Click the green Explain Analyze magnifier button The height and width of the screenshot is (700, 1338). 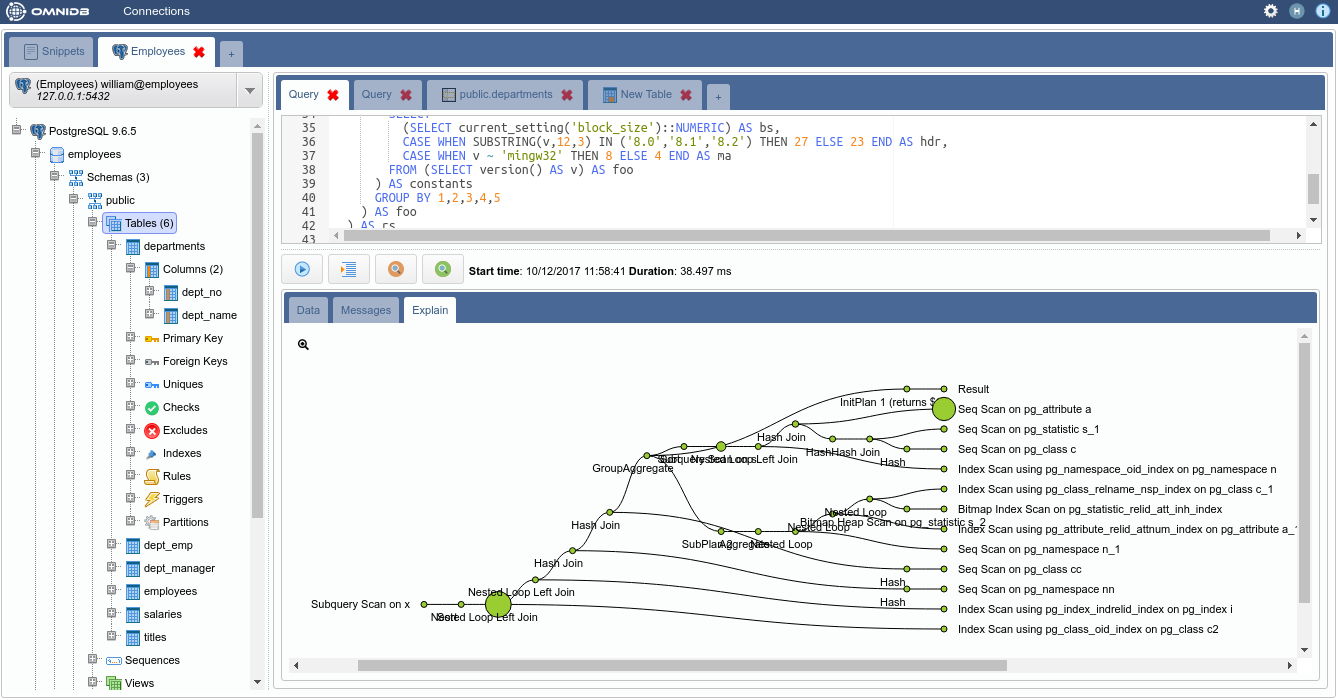click(443, 269)
